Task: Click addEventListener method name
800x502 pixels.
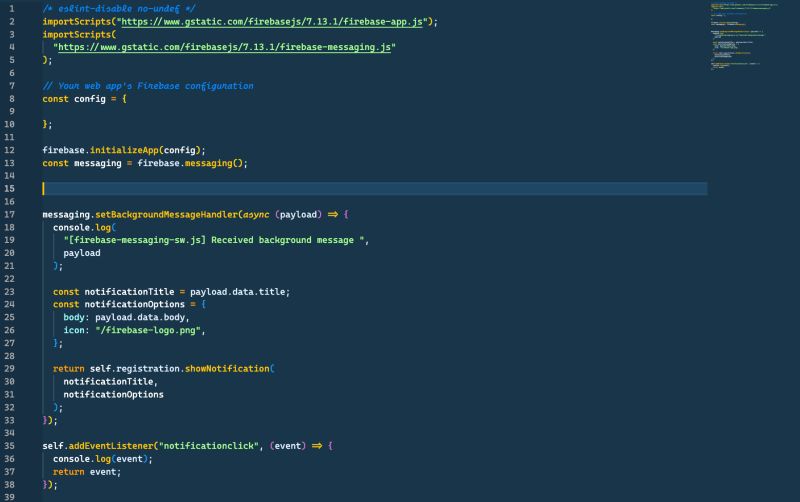Action: (111, 445)
